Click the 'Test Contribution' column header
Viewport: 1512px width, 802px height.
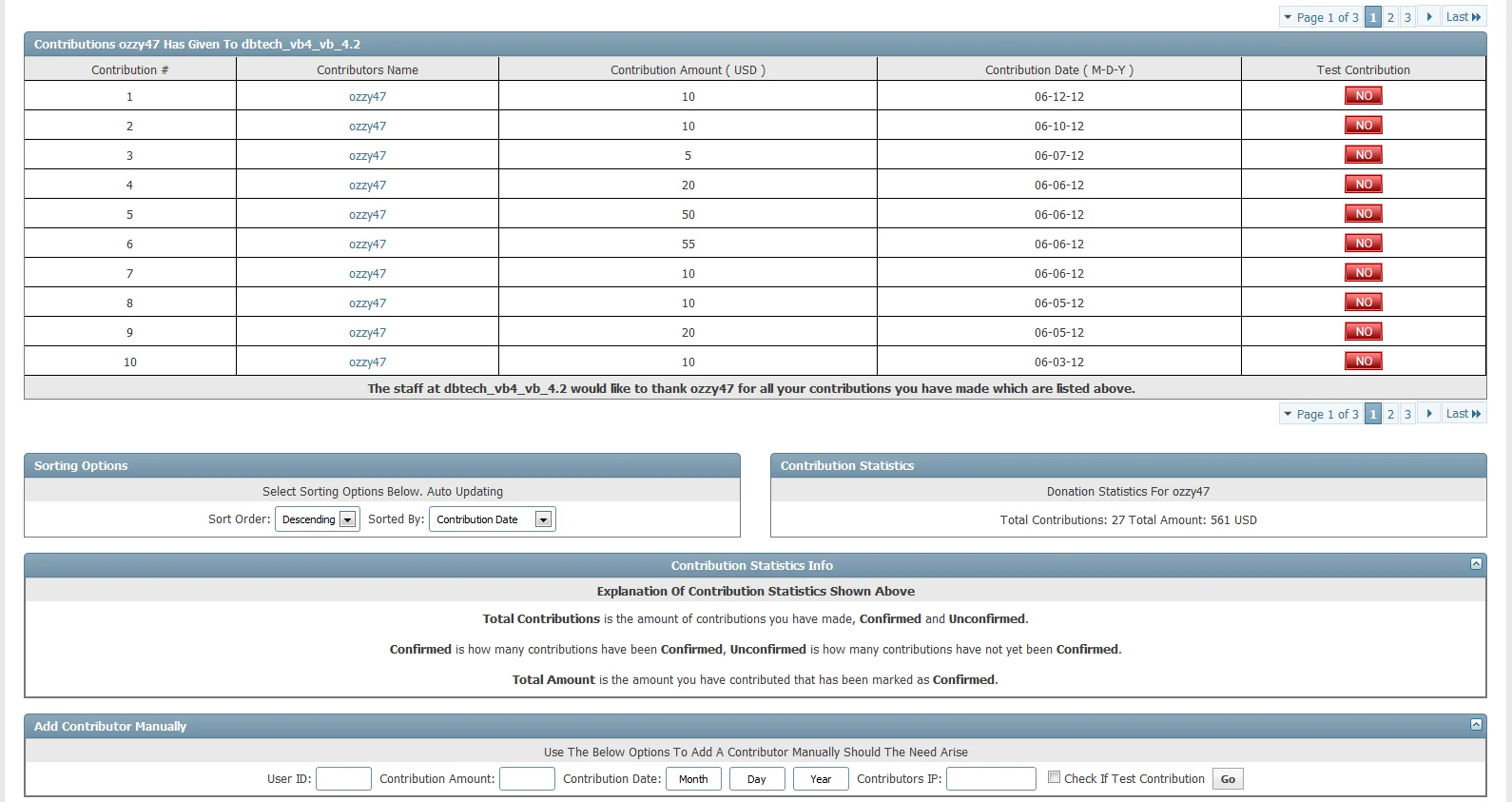(x=1364, y=70)
